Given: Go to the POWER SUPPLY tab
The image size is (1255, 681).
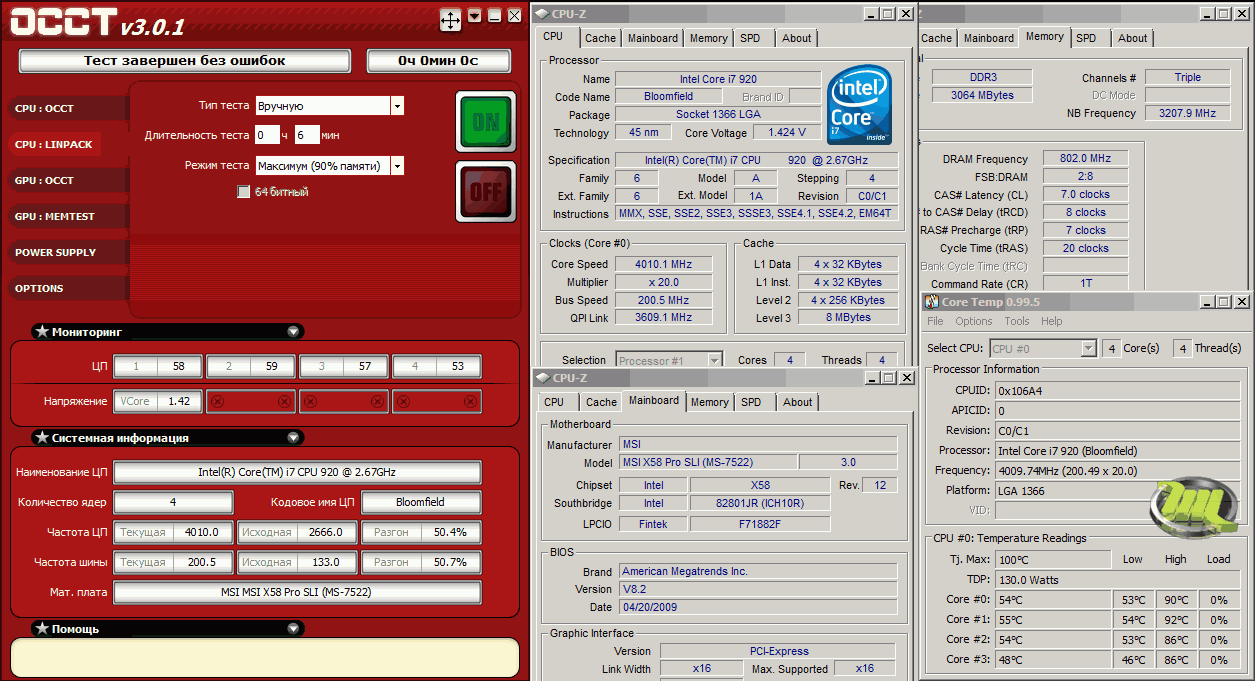Looking at the screenshot, I should coord(56,252).
